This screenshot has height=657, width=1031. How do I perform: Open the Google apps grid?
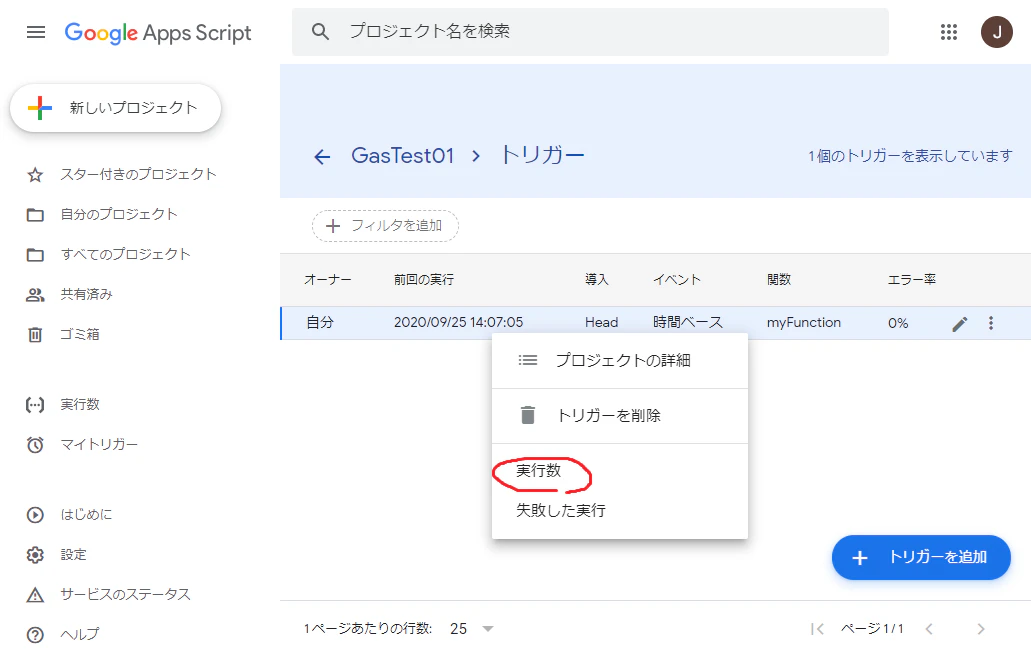(x=948, y=32)
